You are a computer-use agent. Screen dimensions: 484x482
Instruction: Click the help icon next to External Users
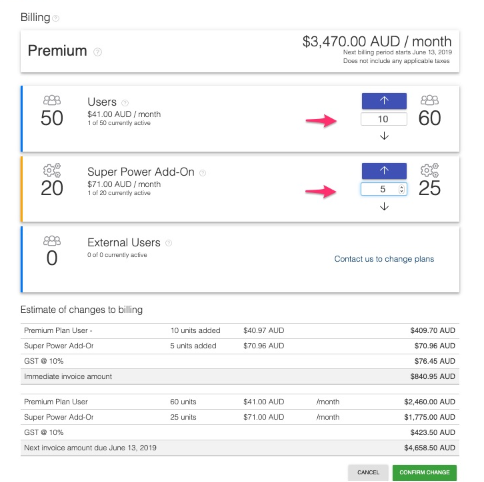(169, 243)
